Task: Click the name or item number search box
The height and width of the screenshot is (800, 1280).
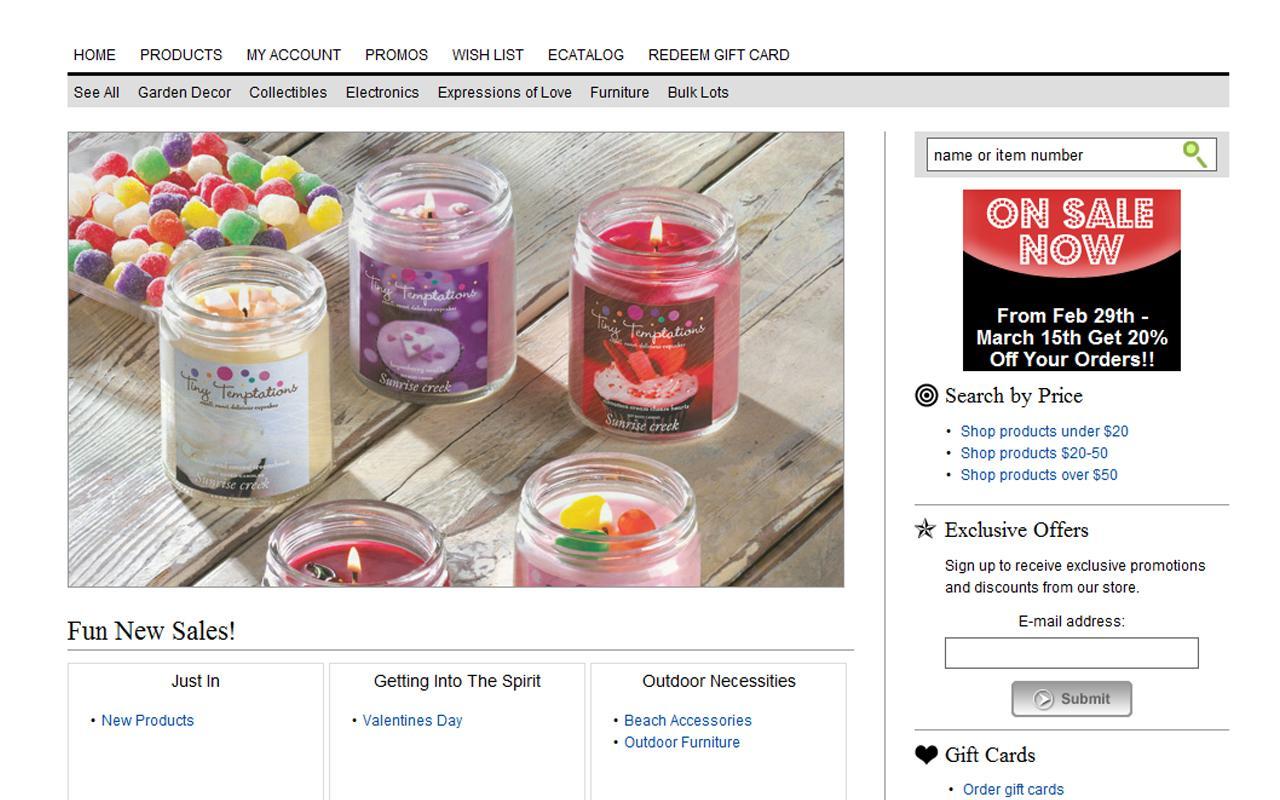Action: coord(1052,155)
